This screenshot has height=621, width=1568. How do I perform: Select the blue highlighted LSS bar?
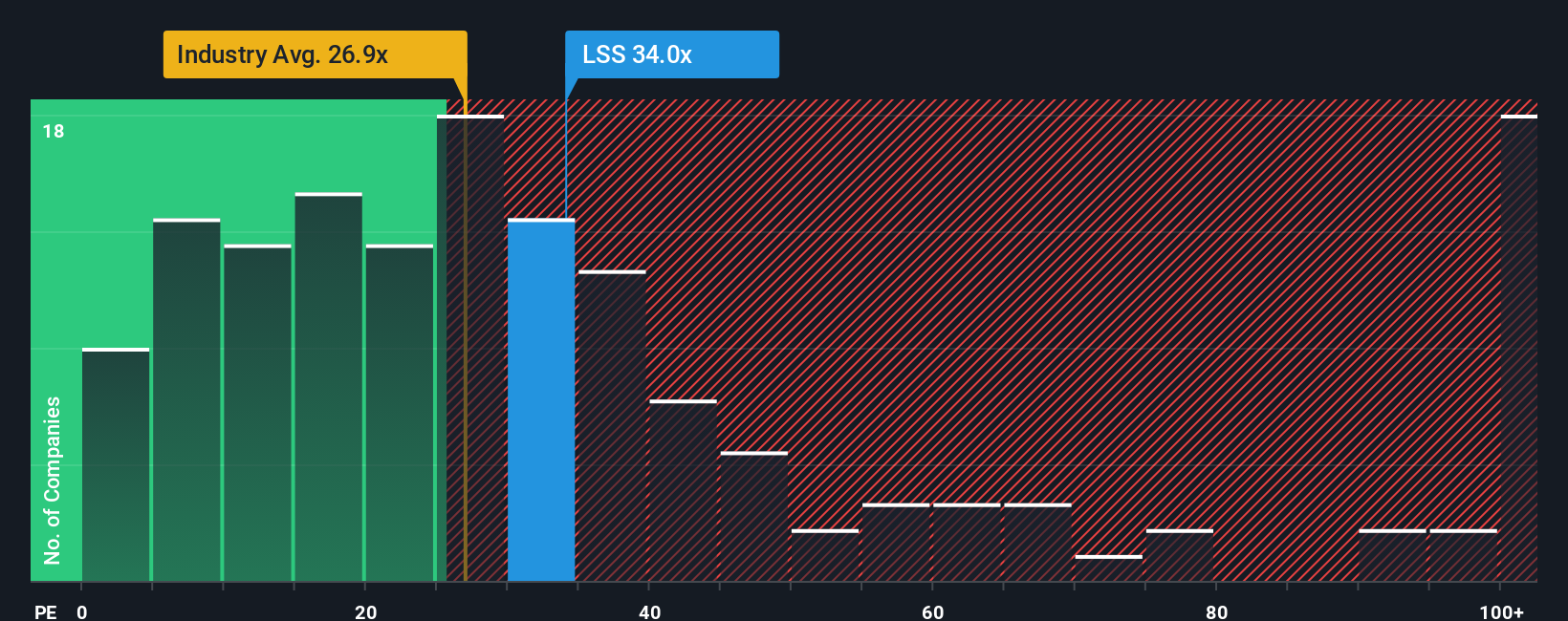[x=541, y=401]
